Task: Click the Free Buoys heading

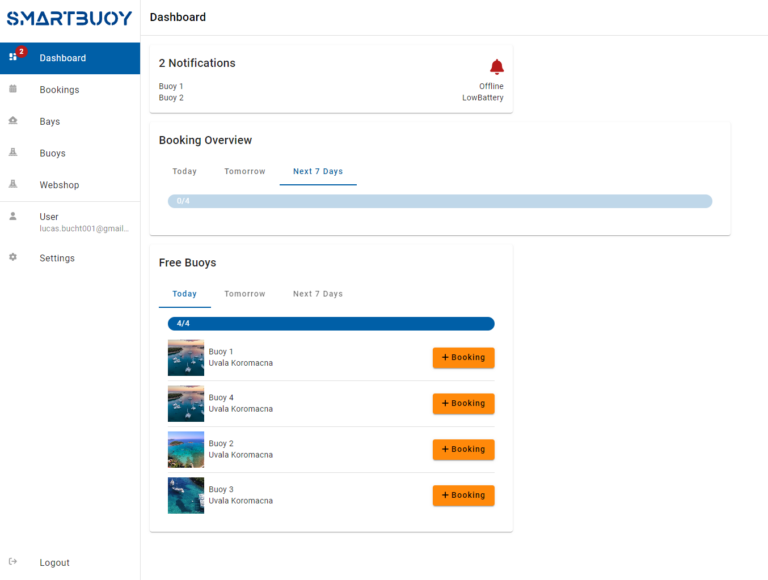Action: pos(188,263)
